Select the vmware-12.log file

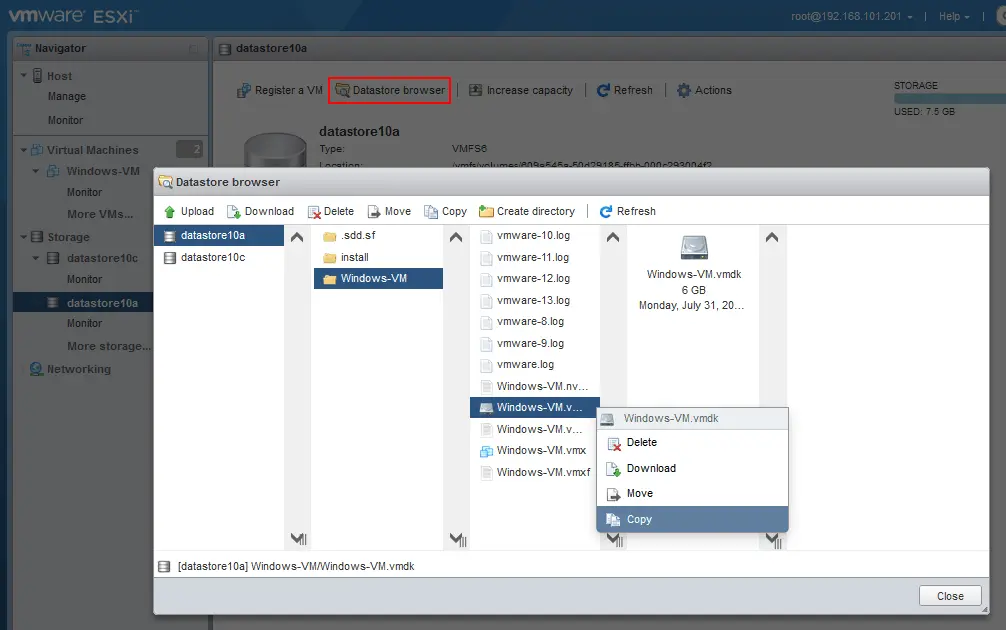pos(534,278)
